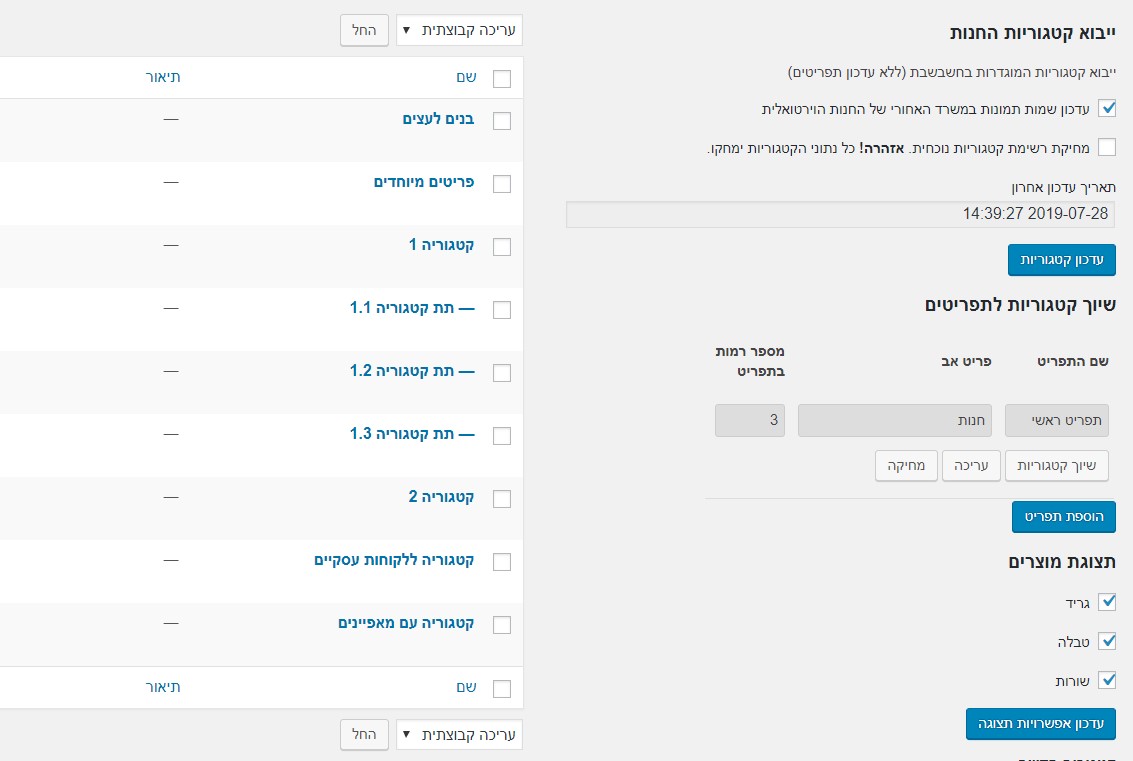Sort by שם column in table footer
Screen dimensions: 1133x761
[466, 687]
